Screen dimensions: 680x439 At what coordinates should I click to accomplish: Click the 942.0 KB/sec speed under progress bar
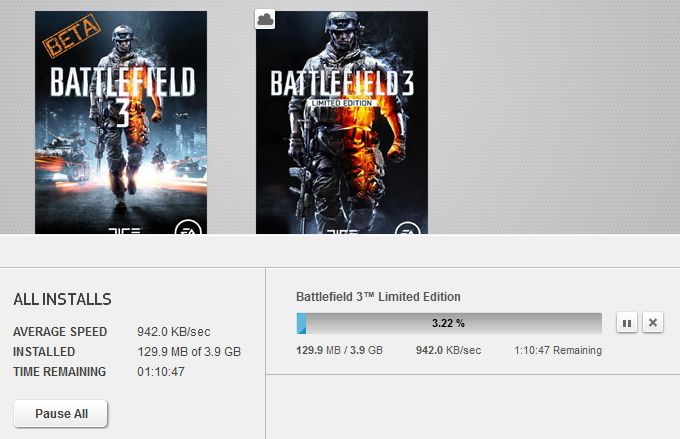tap(448, 351)
